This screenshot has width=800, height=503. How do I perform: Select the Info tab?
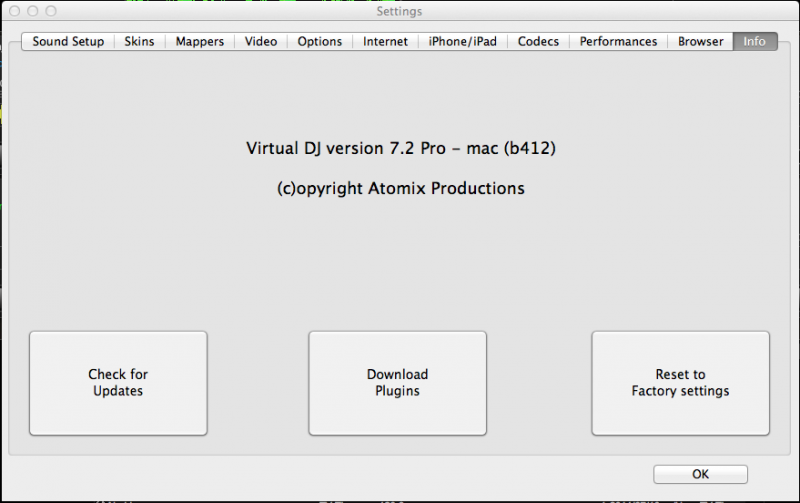pos(755,41)
